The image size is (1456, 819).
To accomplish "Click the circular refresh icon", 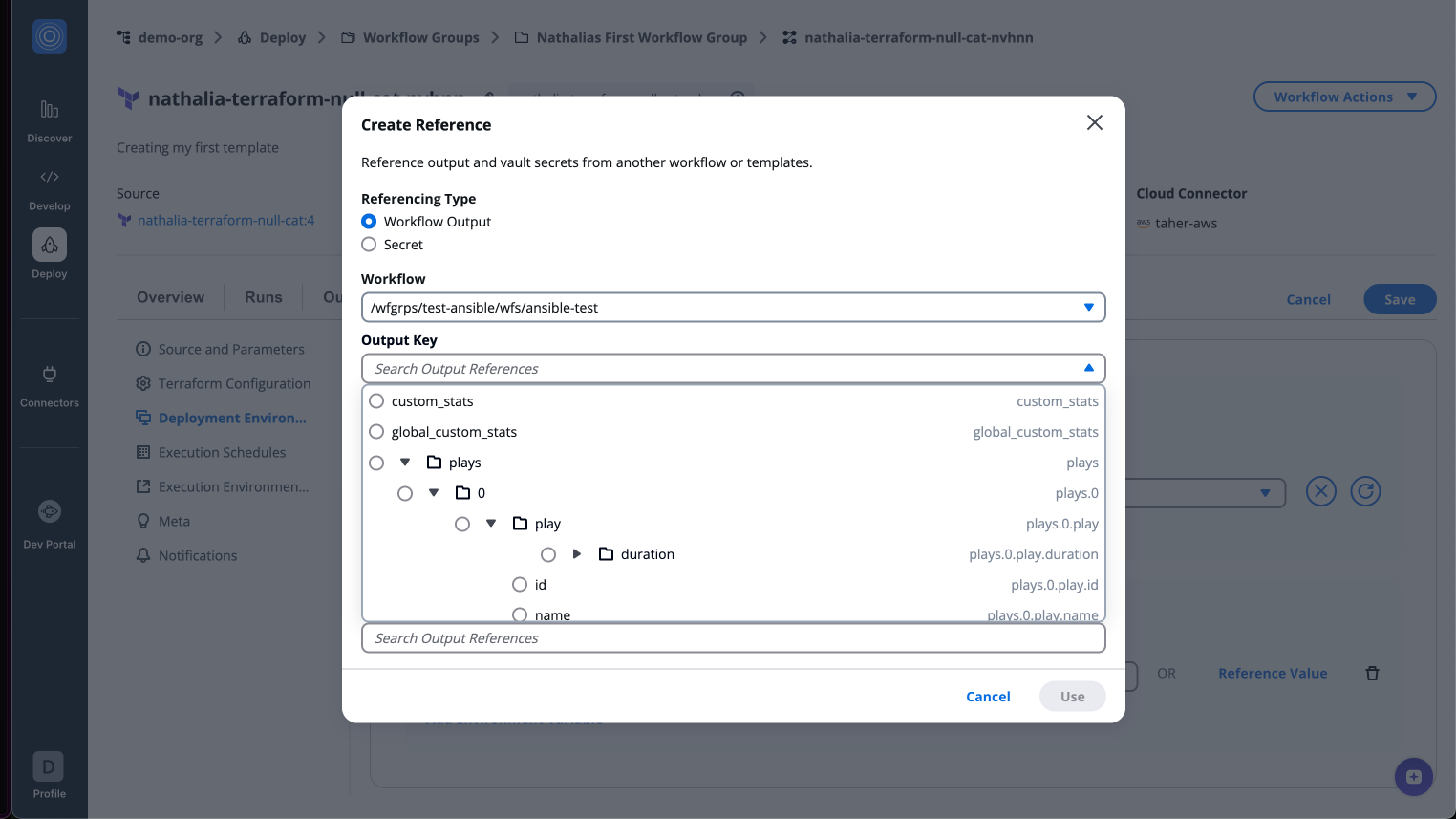I will pos(1365,492).
